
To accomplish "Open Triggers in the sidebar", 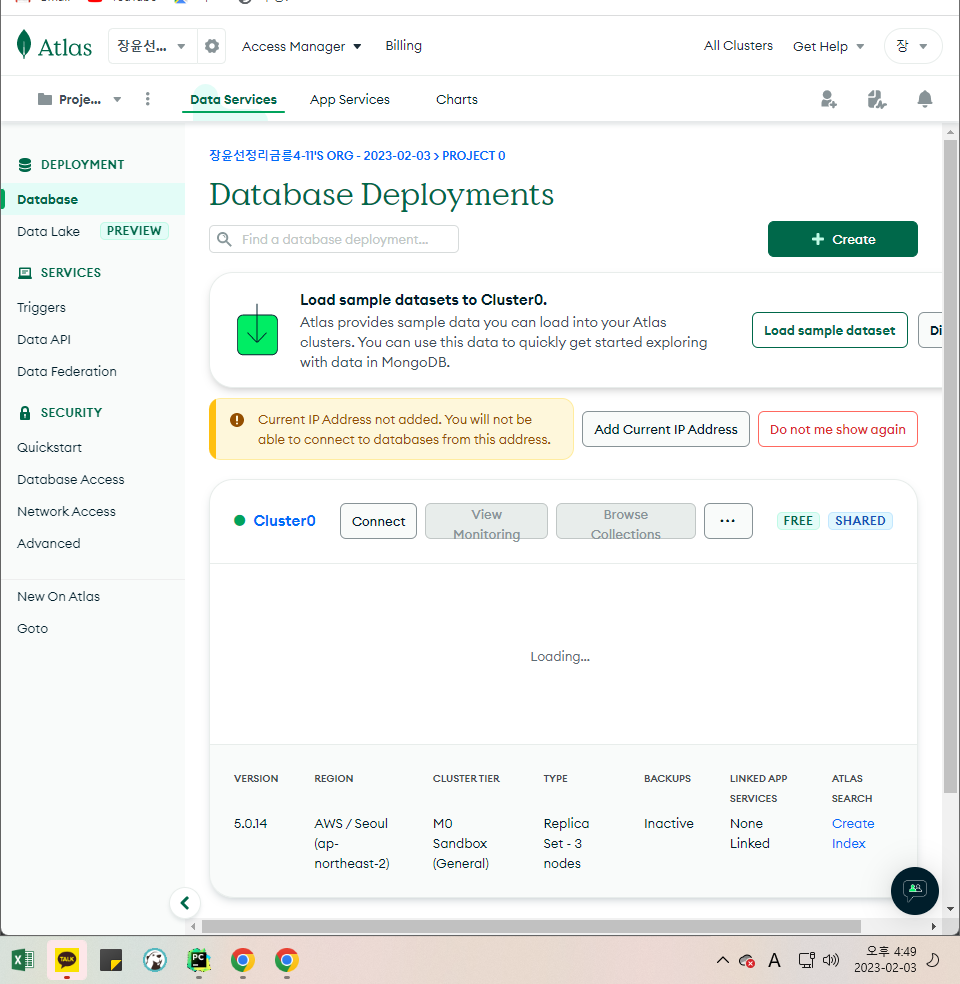I will point(41,308).
